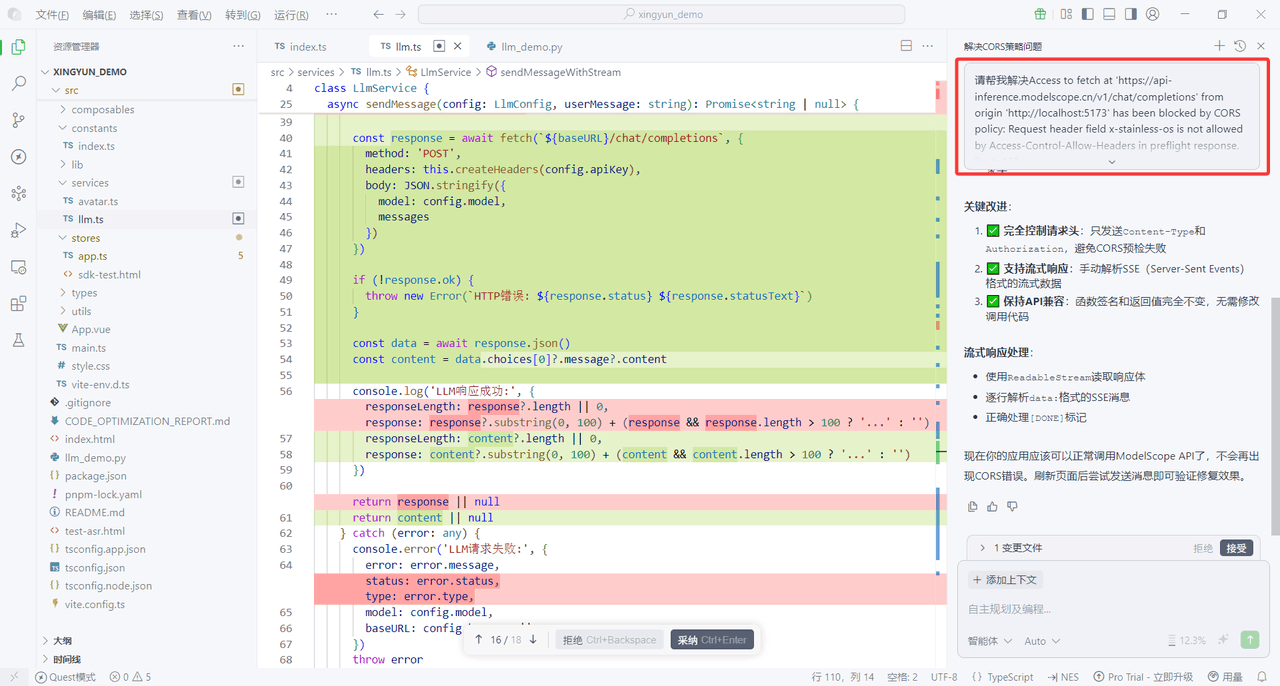The height and width of the screenshot is (686, 1280).
Task: Toggle primary side bar visibility
Action: tap(1088, 14)
